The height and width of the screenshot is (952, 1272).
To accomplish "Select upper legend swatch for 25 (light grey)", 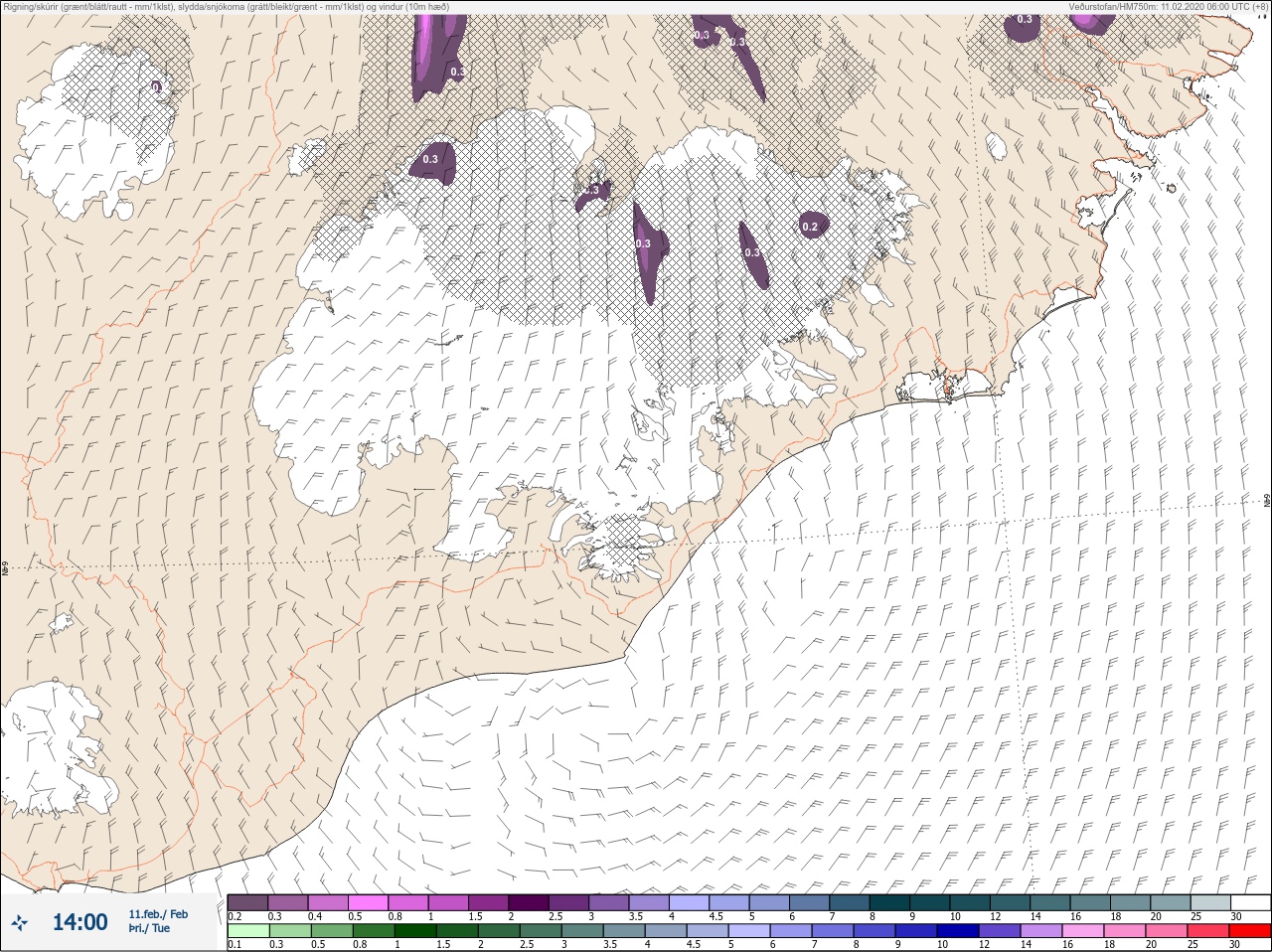I will click(1210, 902).
